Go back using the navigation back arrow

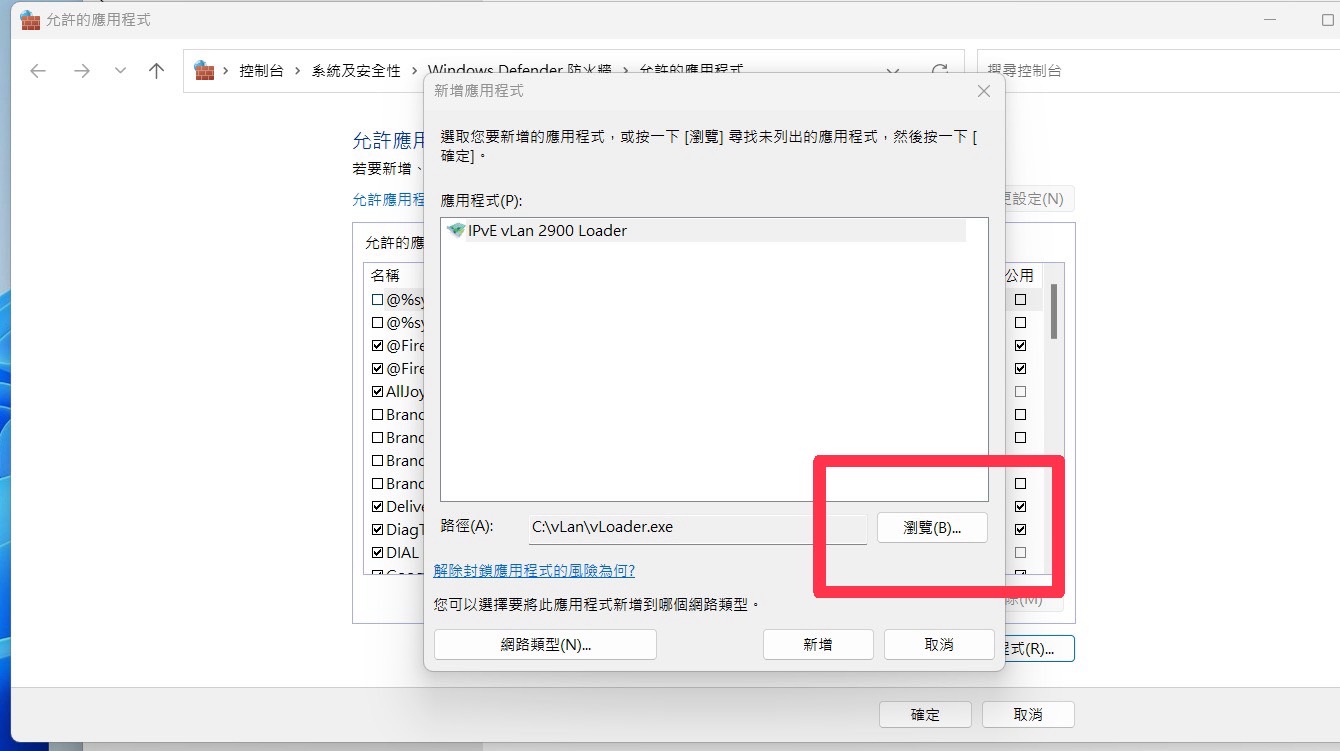point(38,71)
